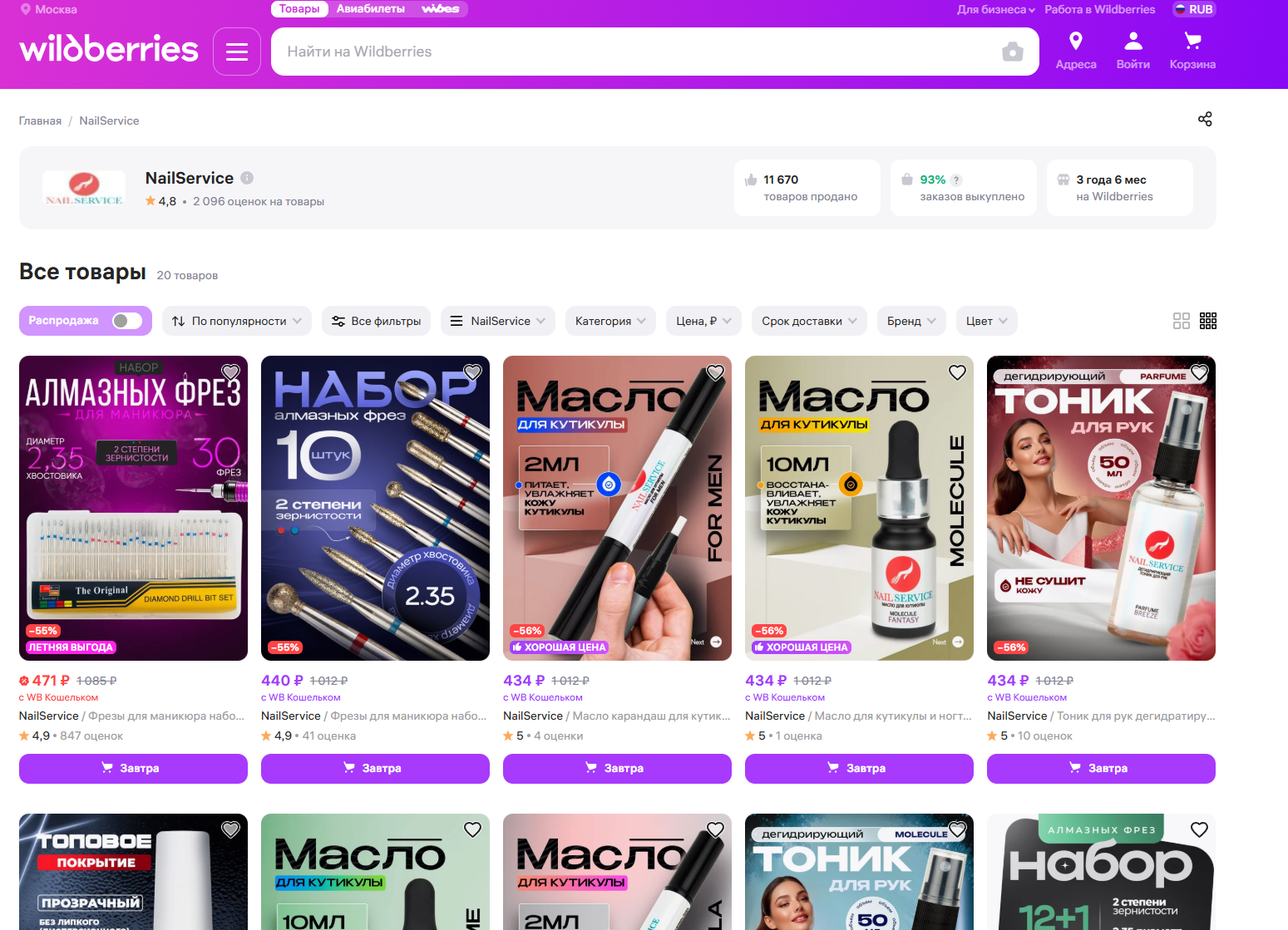This screenshot has width=1288, height=930.
Task: Add Тоник для рук to cart Завтра
Action: pos(1101,768)
